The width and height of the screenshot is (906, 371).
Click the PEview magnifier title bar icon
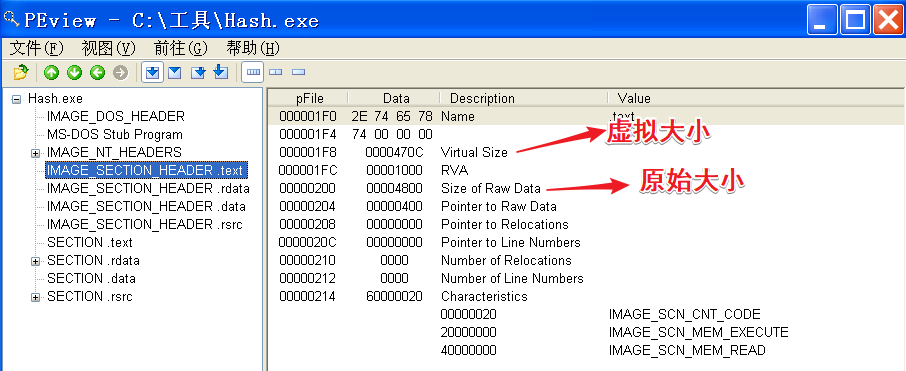pos(11,20)
